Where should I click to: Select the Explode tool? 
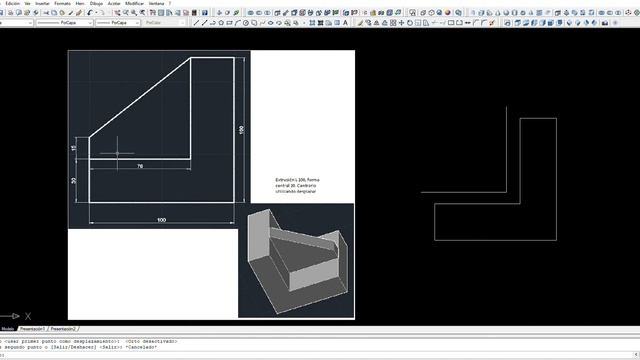(x=492, y=23)
